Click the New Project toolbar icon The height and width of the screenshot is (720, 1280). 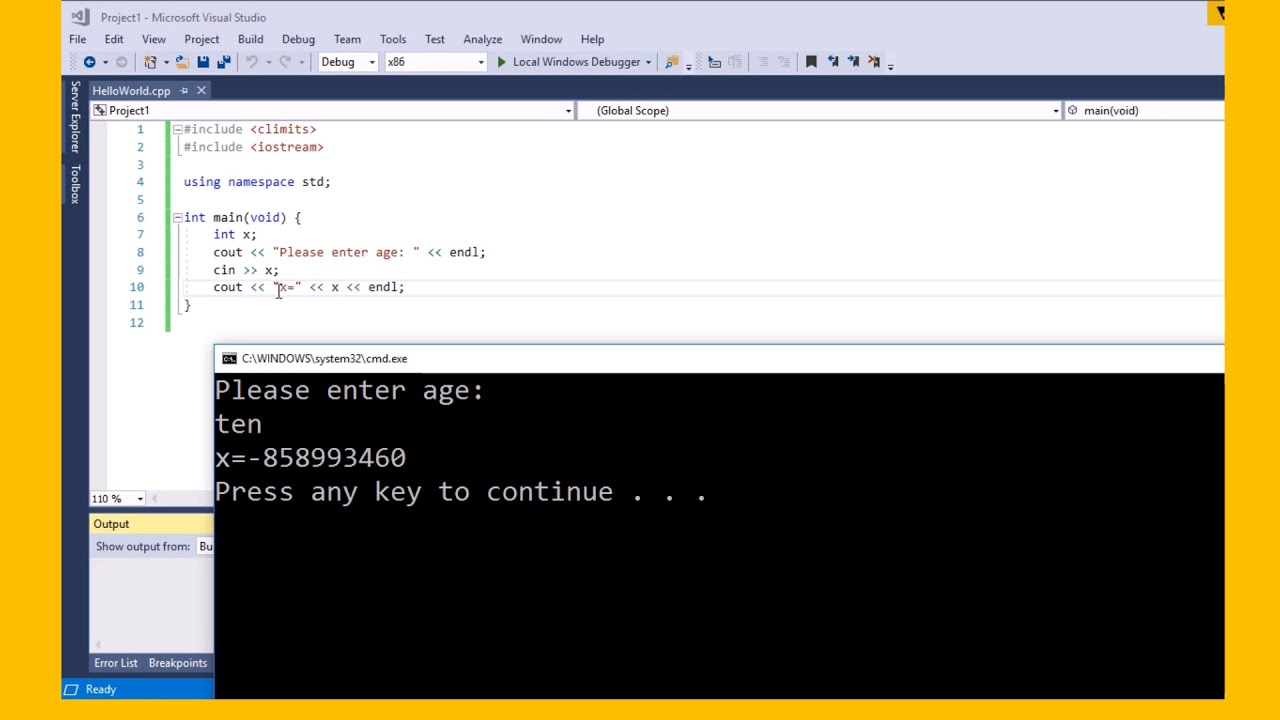[150, 62]
